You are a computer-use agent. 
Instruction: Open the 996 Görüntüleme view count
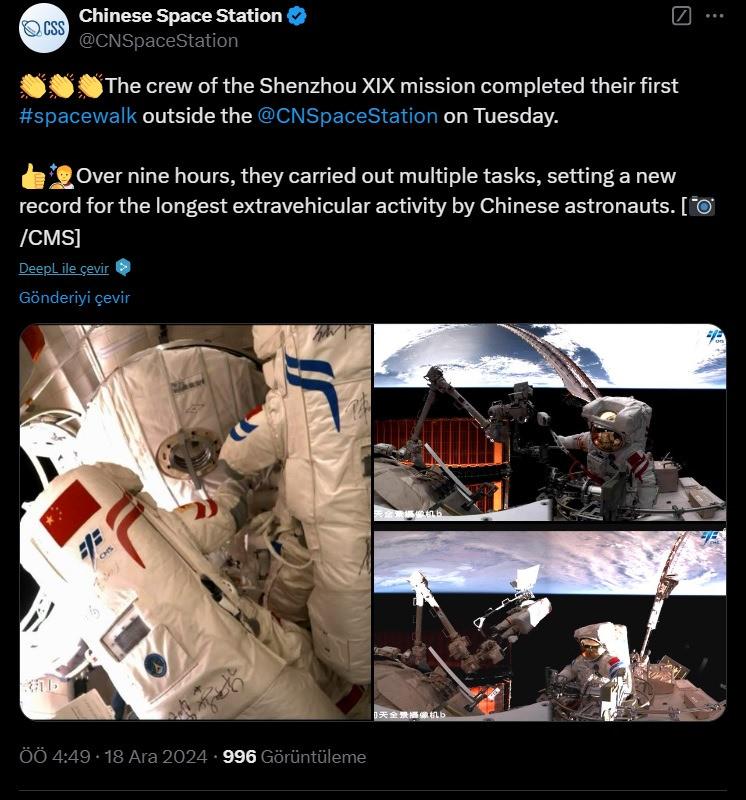(294, 756)
